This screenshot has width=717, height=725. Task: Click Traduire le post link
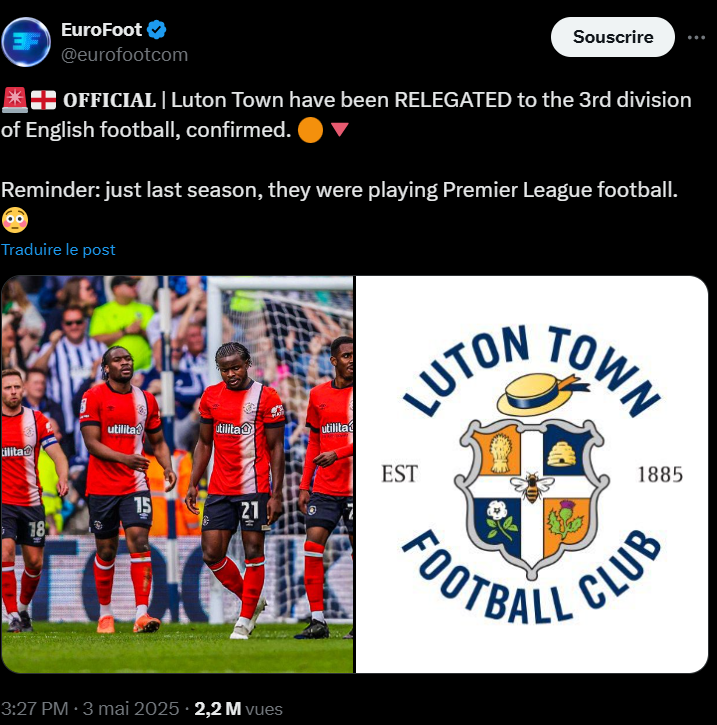(58, 250)
